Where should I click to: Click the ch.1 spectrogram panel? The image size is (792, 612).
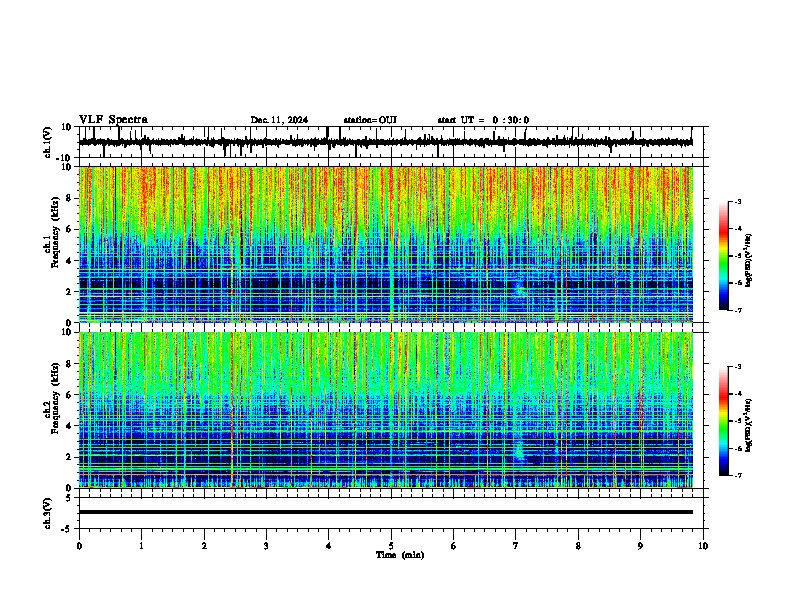coord(386,244)
